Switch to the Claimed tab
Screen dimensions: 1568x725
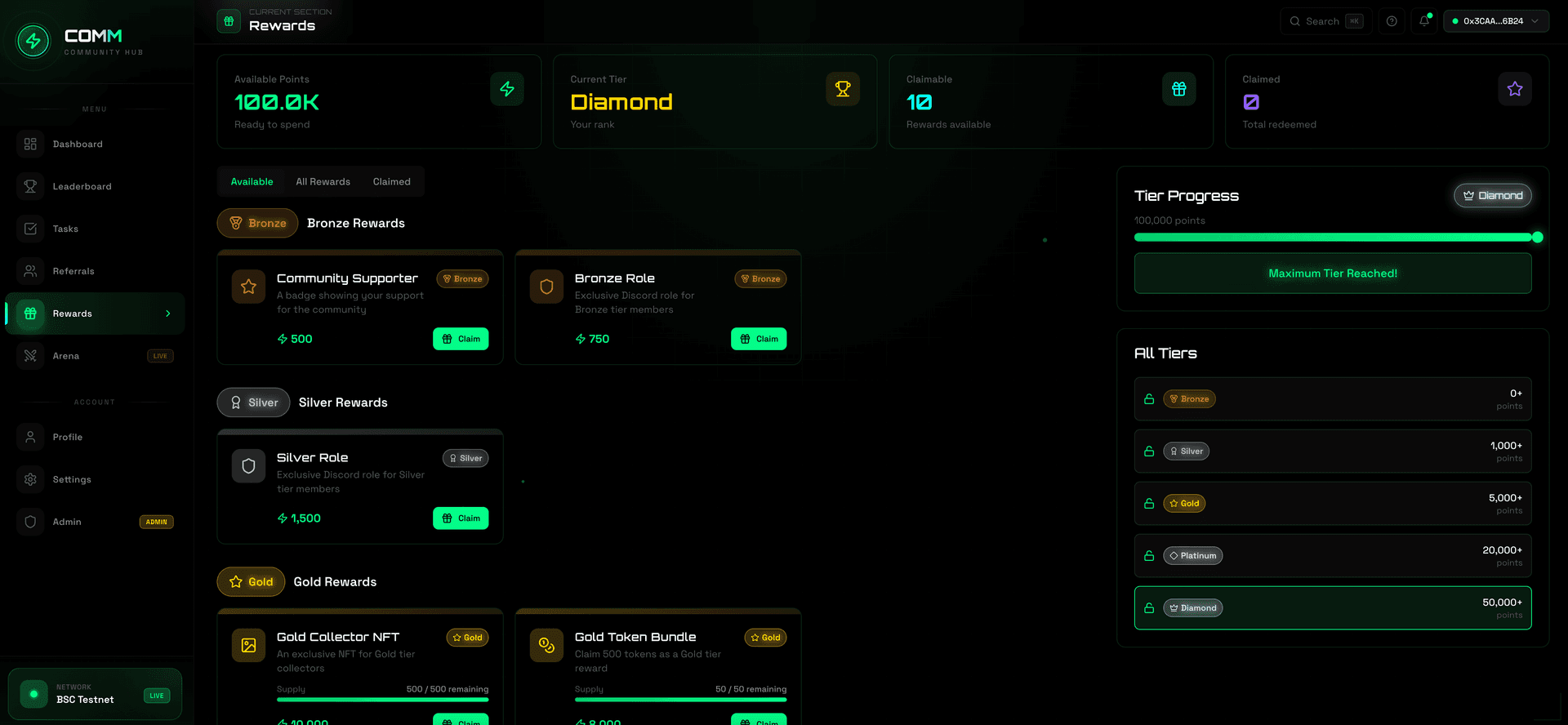[x=391, y=182]
